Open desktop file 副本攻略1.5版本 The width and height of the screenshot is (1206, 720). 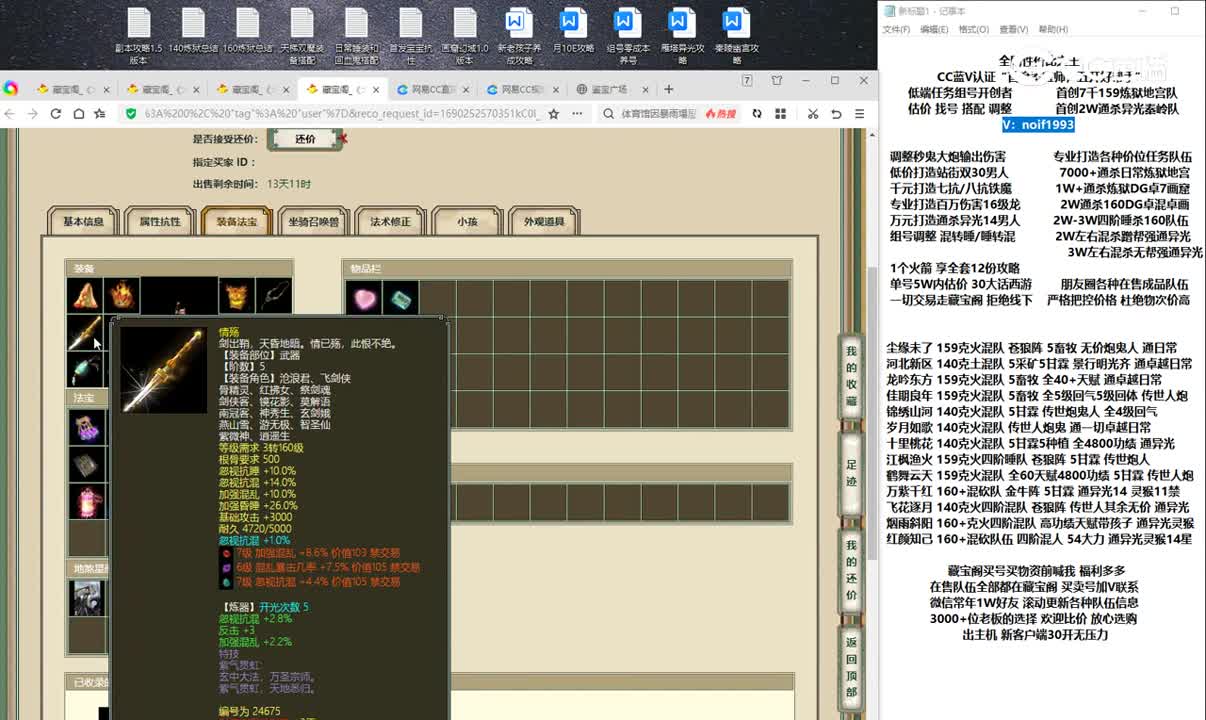click(138, 36)
